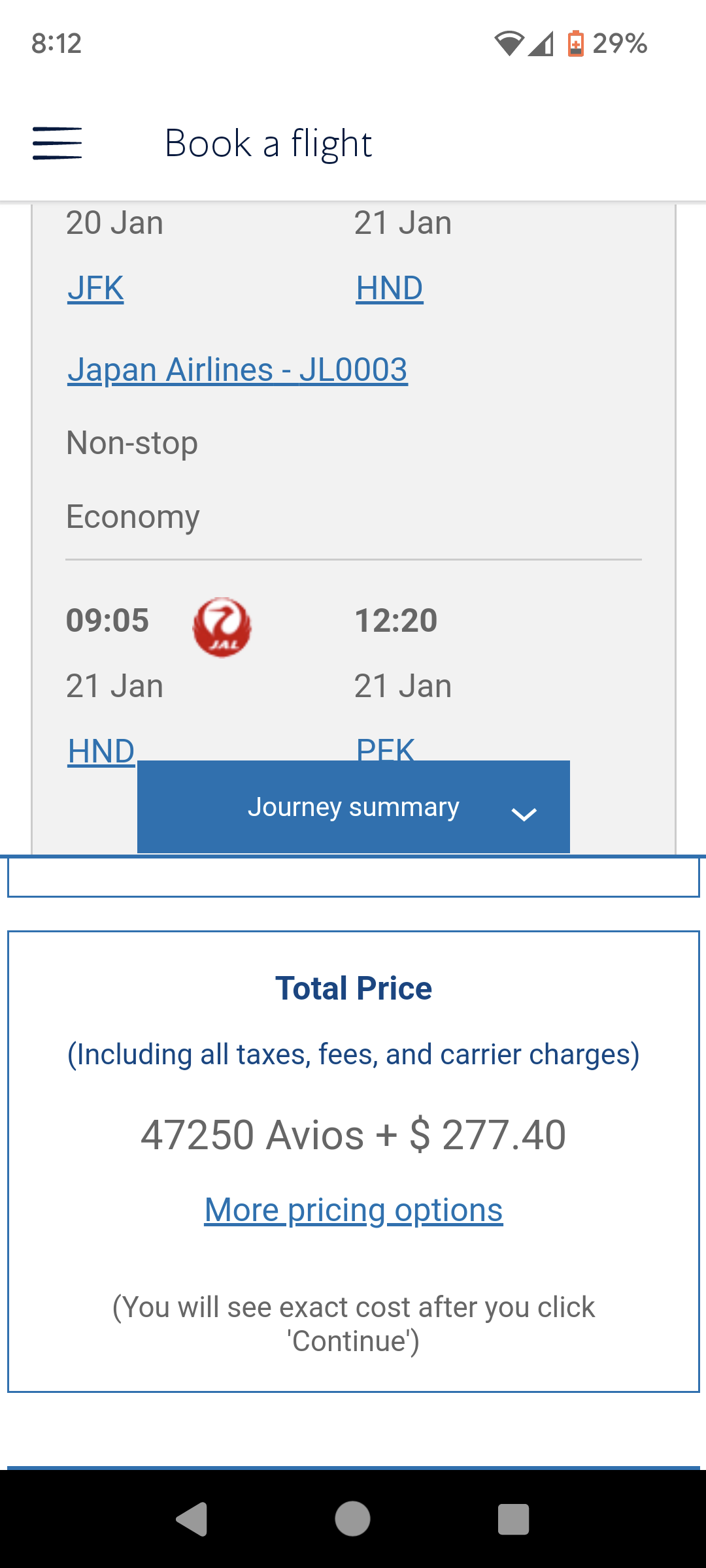Open the JFK airport link
The width and height of the screenshot is (706, 1568).
pos(95,288)
